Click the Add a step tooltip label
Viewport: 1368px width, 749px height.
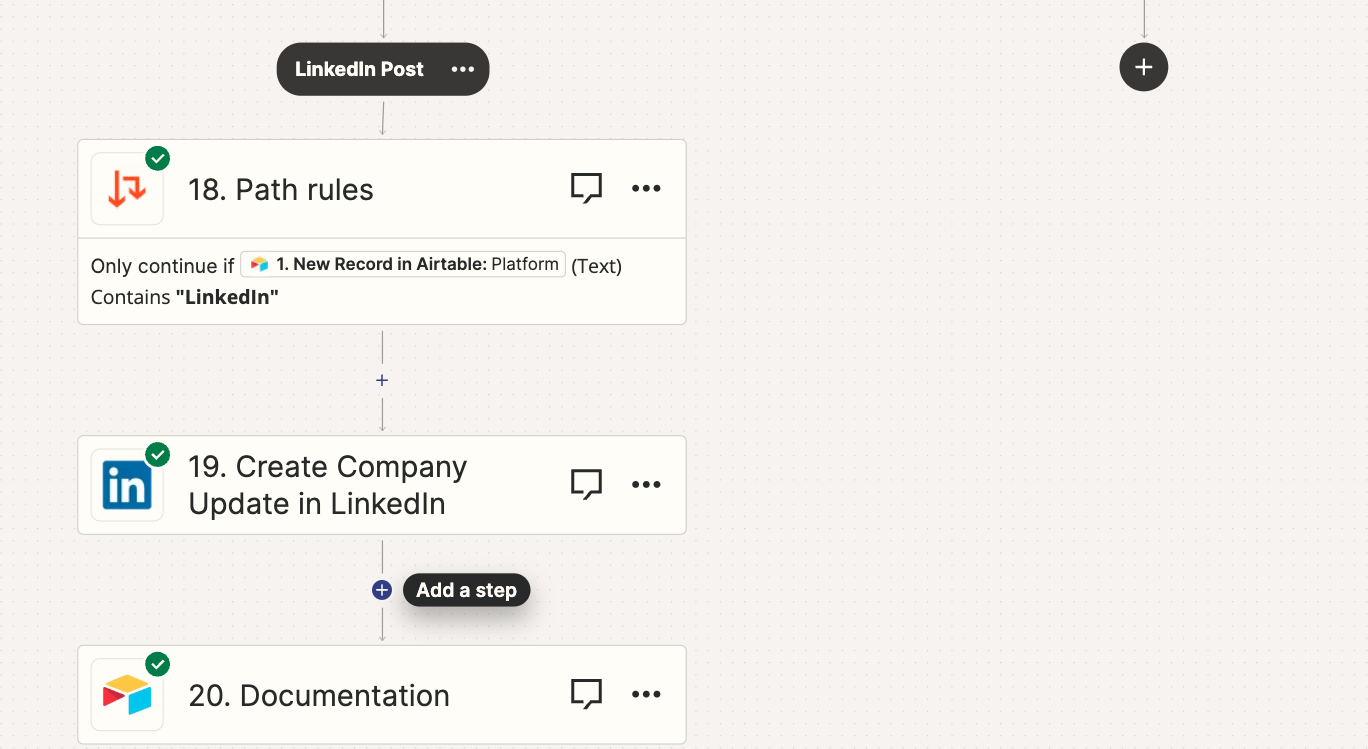[x=466, y=590]
